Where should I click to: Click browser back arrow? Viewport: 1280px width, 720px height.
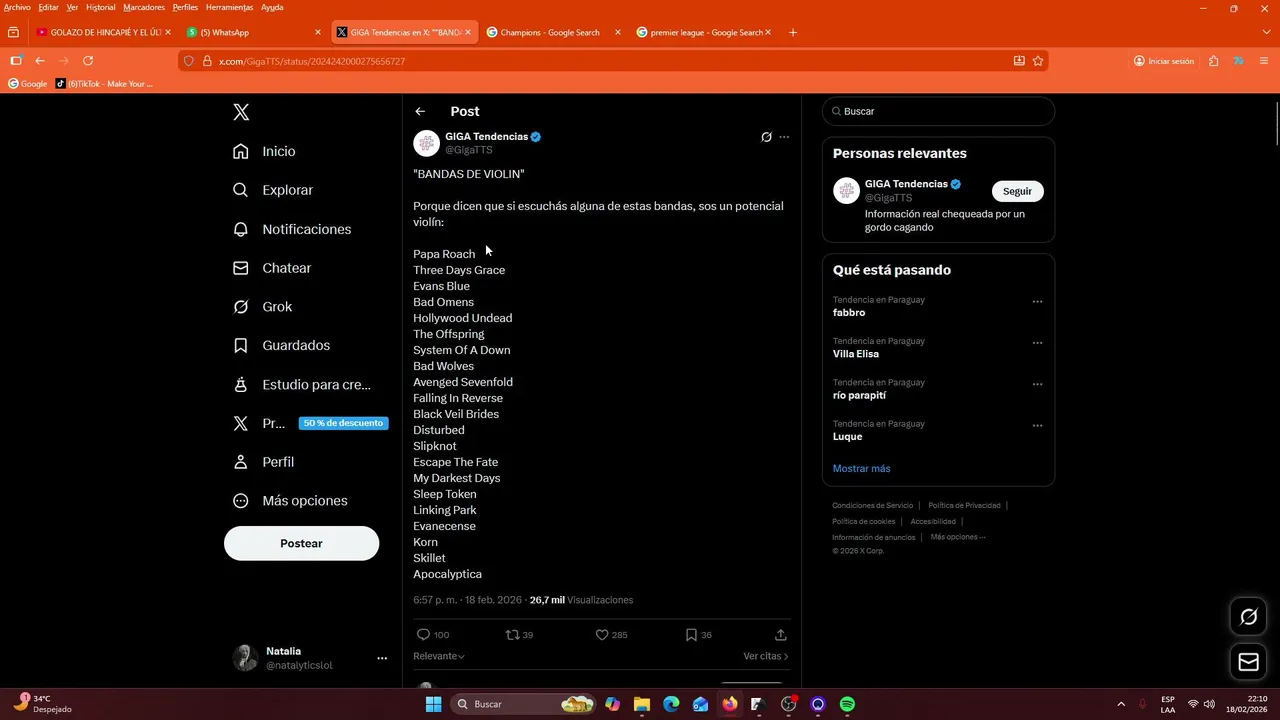[40, 61]
